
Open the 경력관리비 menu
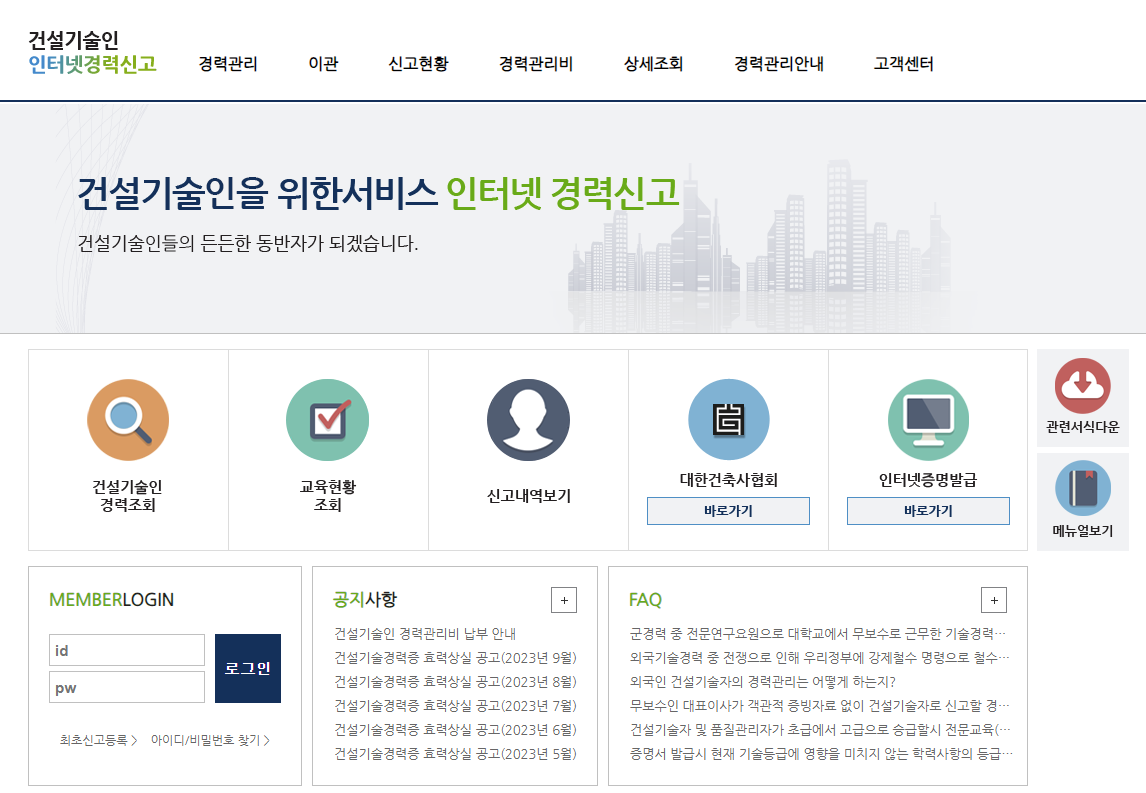(536, 64)
